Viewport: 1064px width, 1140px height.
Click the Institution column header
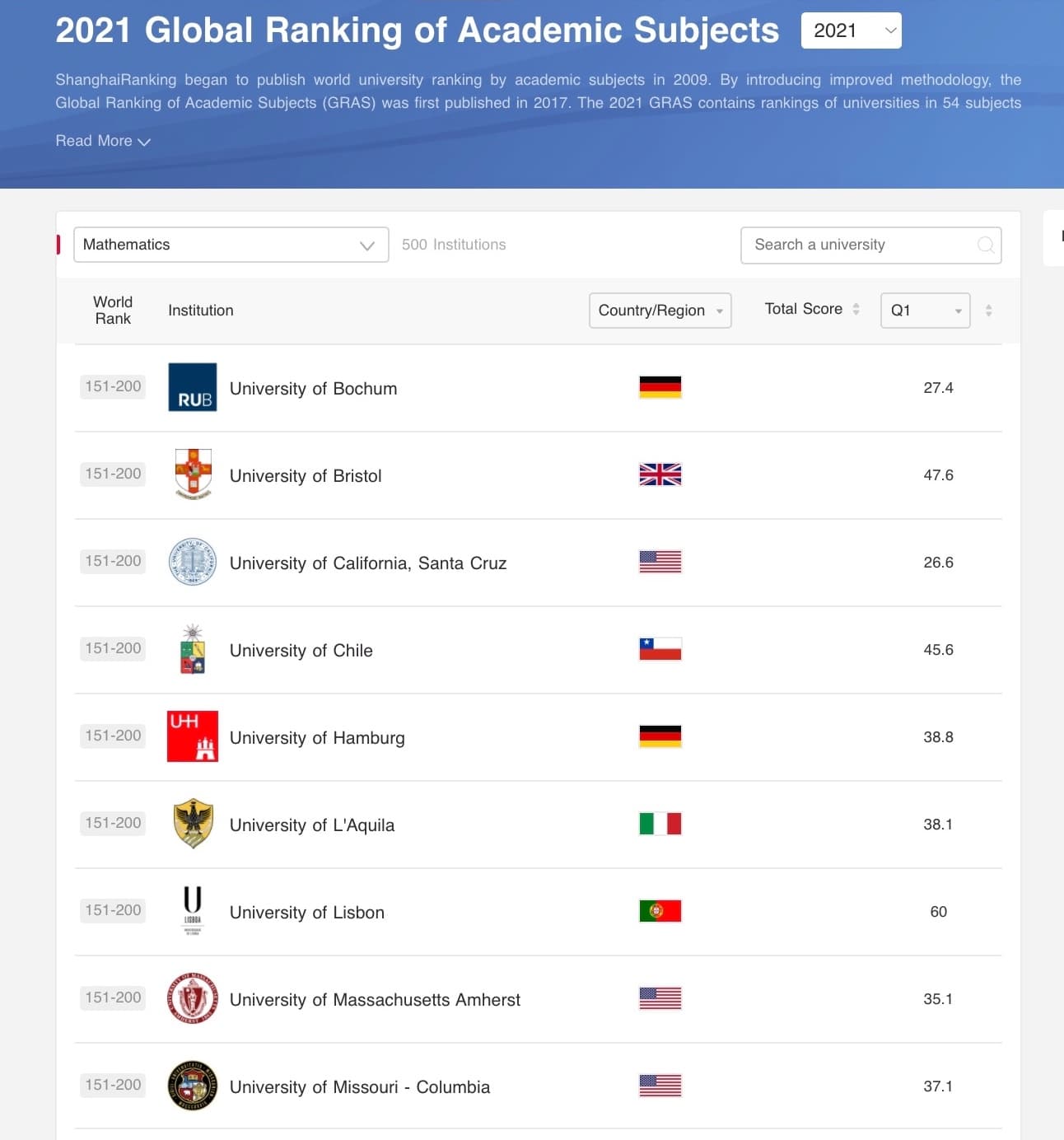[201, 311]
